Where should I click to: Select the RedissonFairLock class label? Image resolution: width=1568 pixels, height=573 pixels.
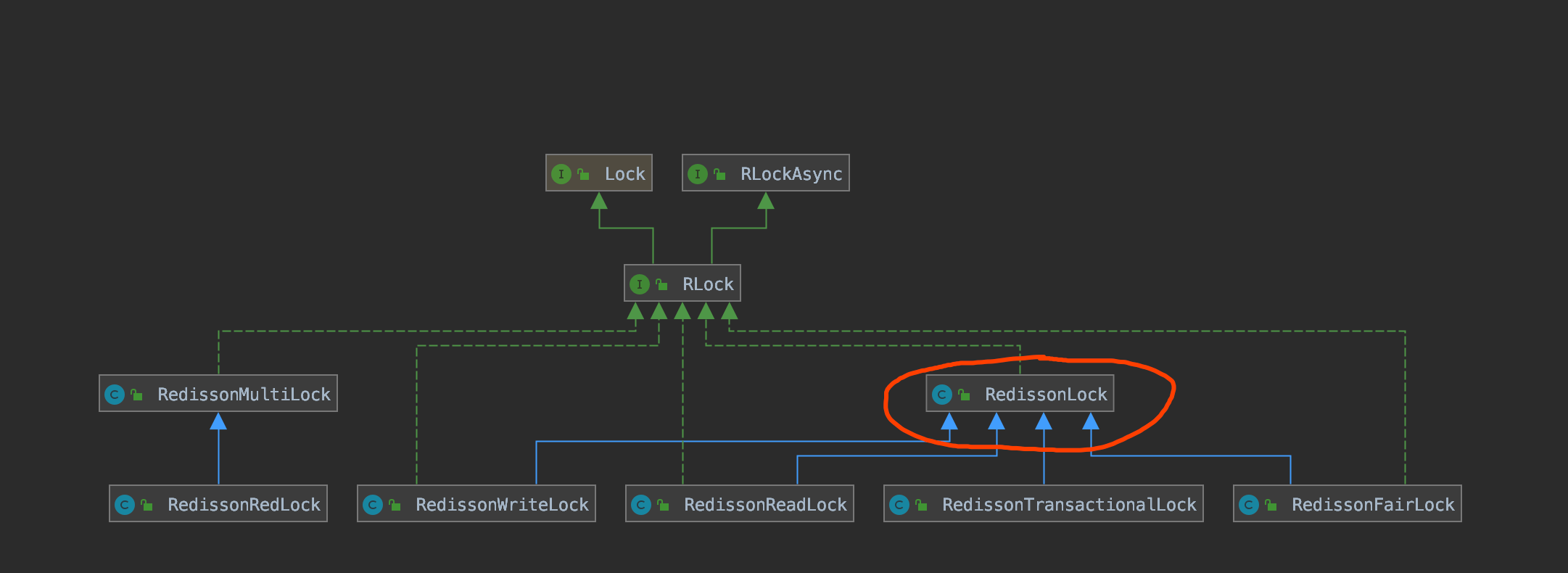(1373, 505)
